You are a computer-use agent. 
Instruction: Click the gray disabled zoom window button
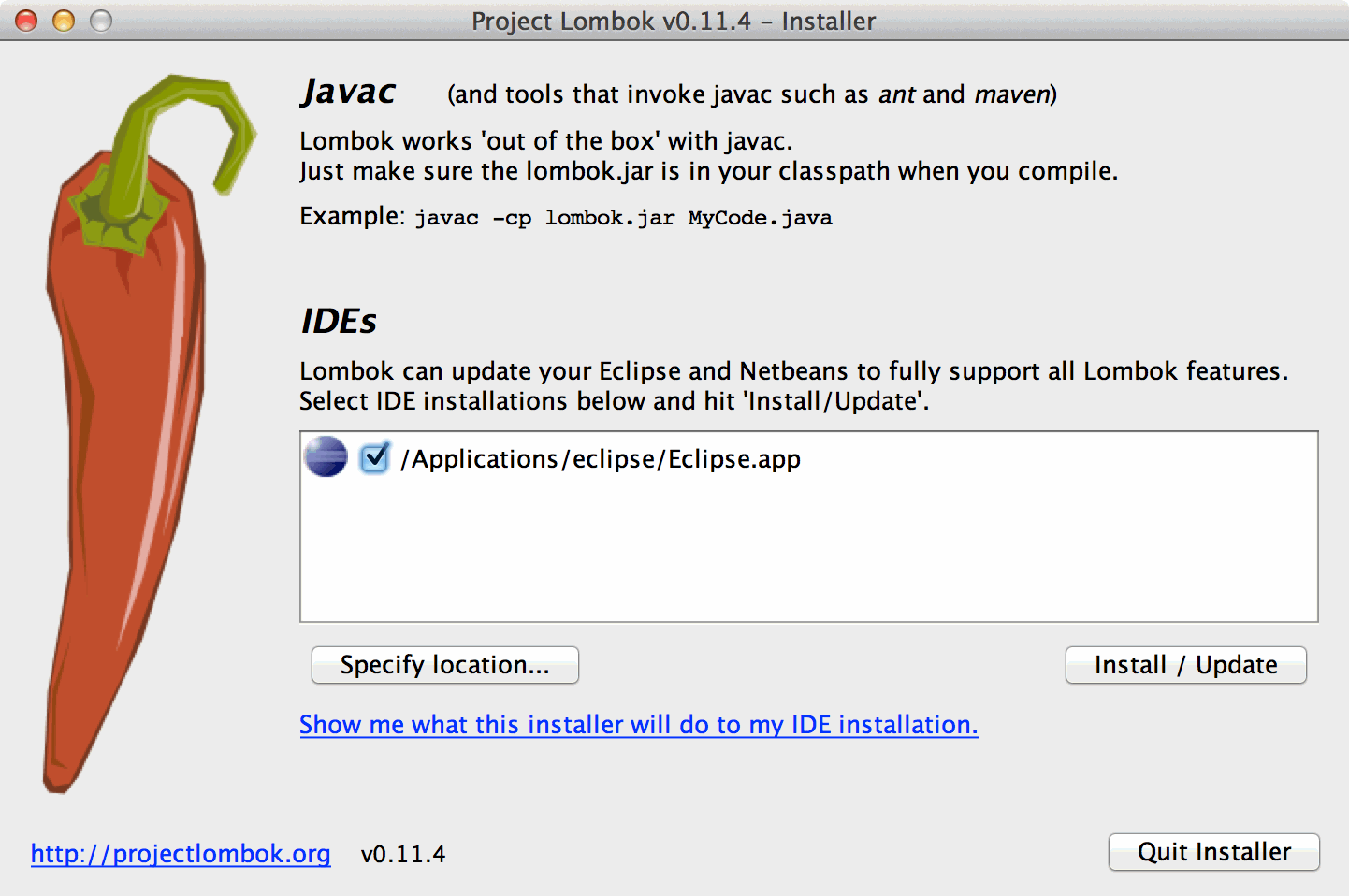pos(101,21)
